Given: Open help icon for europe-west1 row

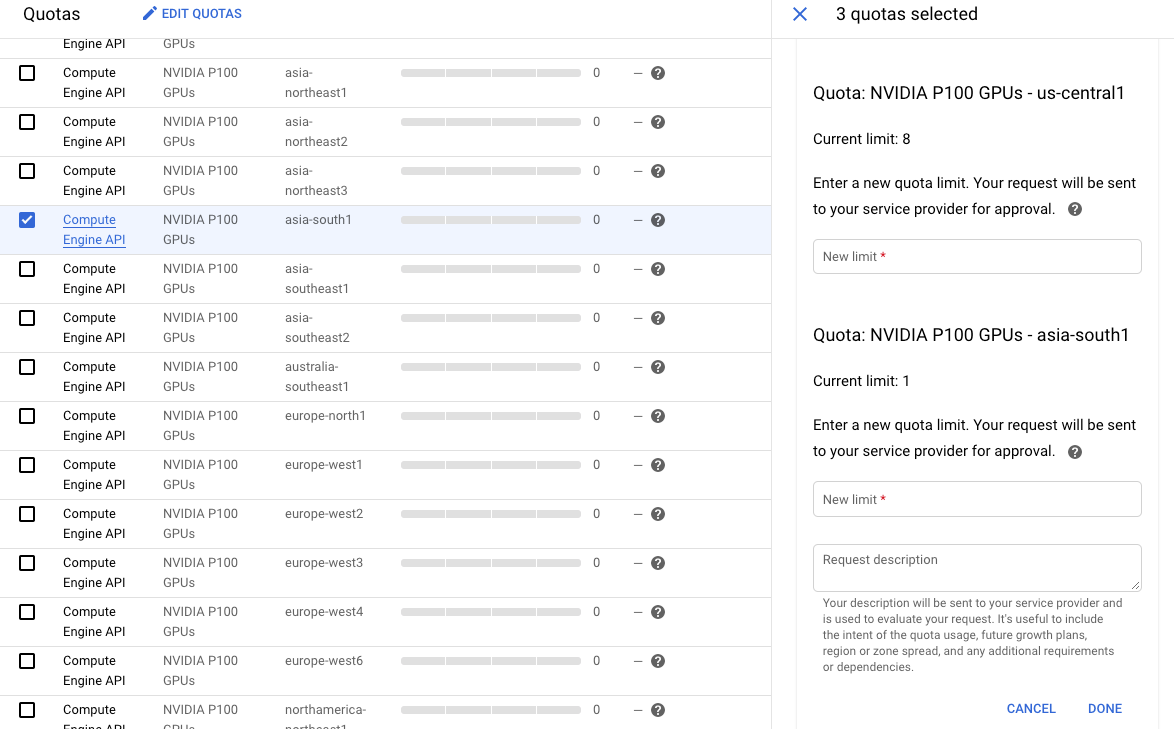Looking at the screenshot, I should (x=658, y=466).
